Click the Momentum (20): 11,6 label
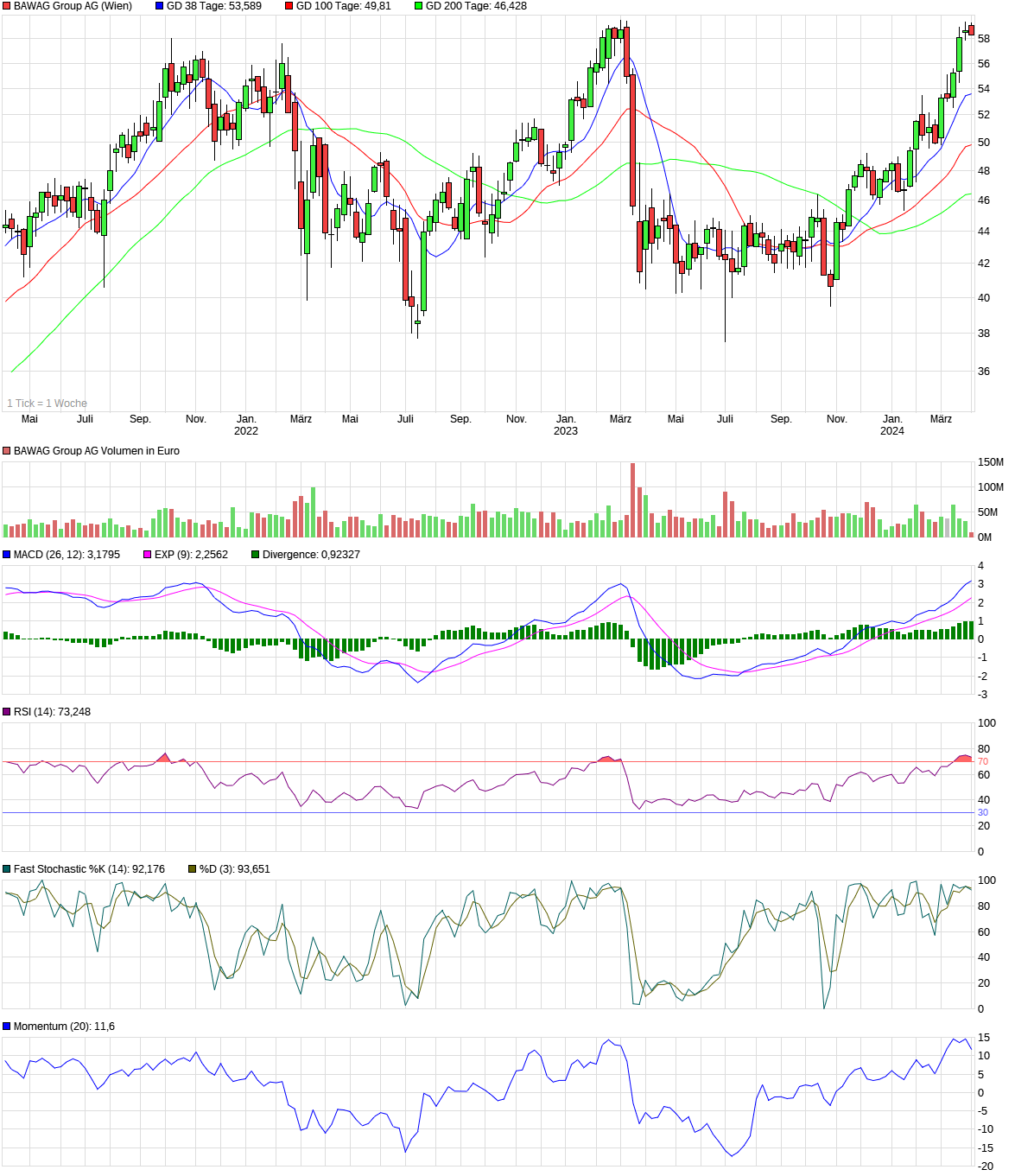Screen dimensions: 1015x1176 tap(65, 1027)
